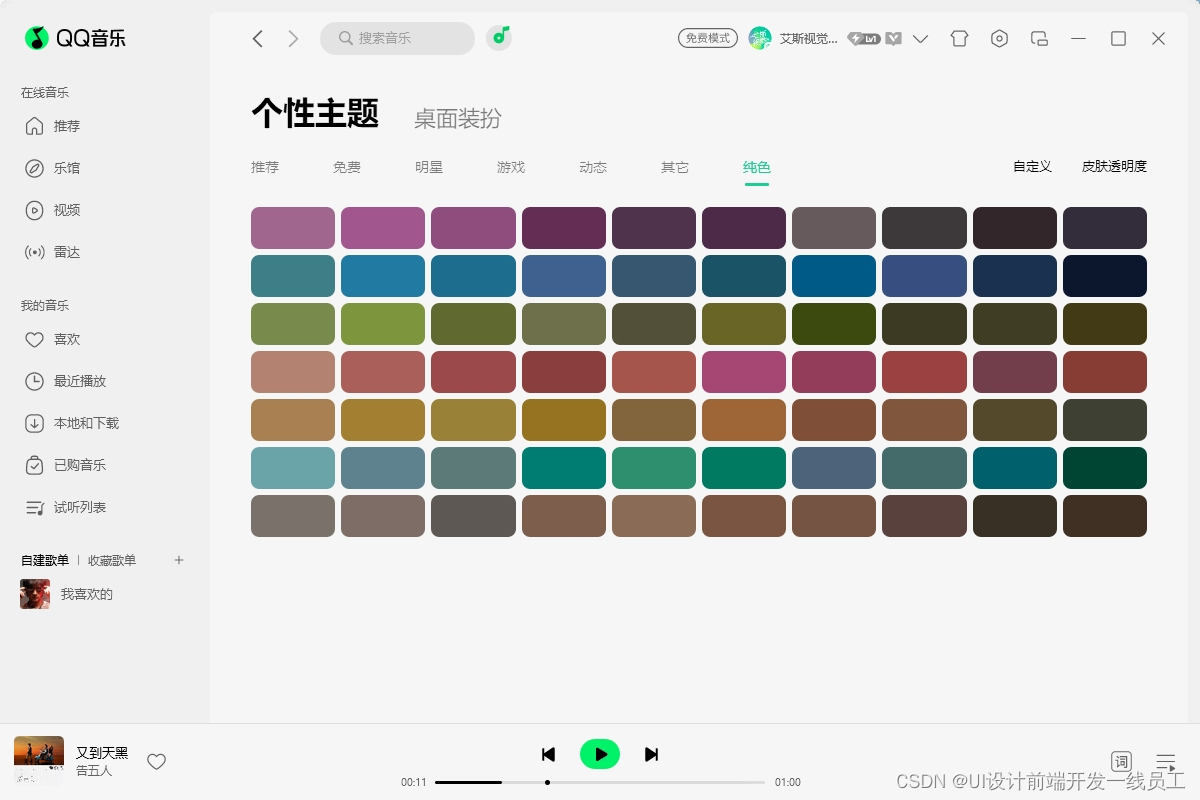Screen dimensions: 1200x800
Task: Click the green play button
Action: [x=600, y=754]
